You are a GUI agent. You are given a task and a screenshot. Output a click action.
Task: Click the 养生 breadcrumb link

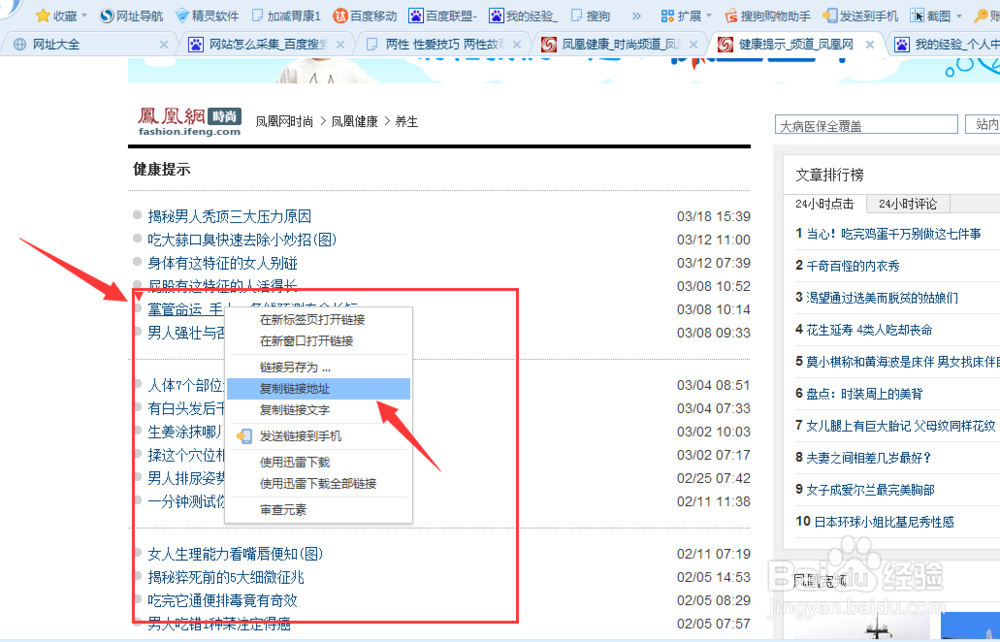[407, 121]
